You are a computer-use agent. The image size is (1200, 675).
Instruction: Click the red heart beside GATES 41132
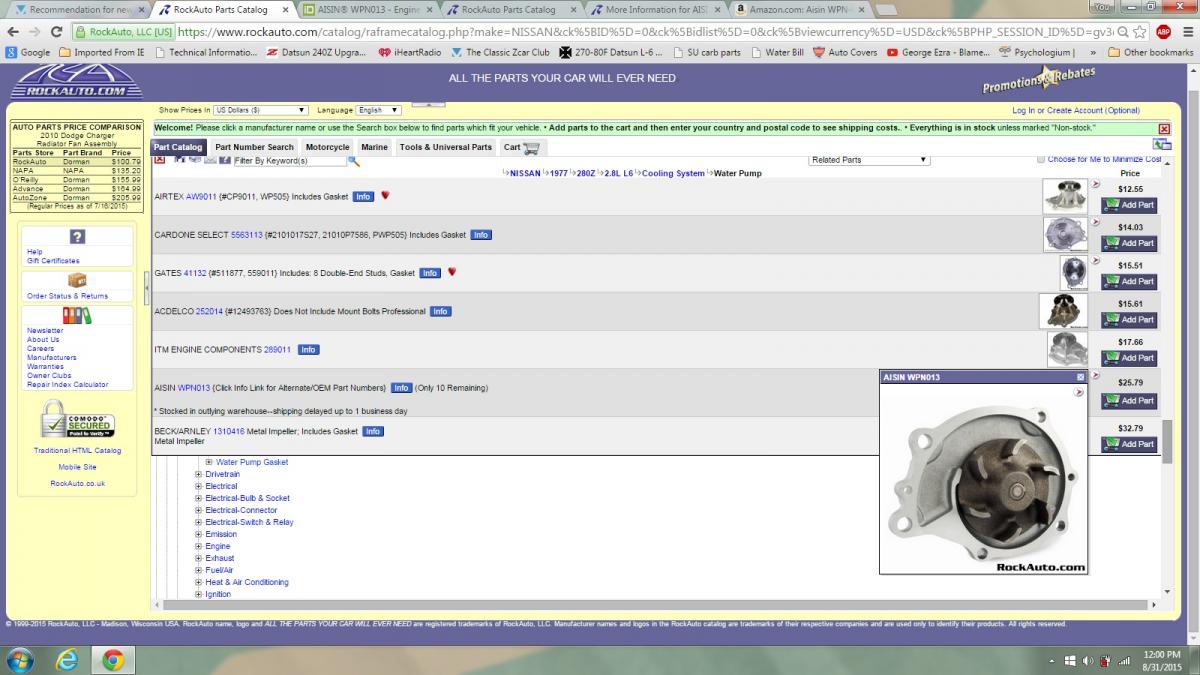click(x=451, y=272)
